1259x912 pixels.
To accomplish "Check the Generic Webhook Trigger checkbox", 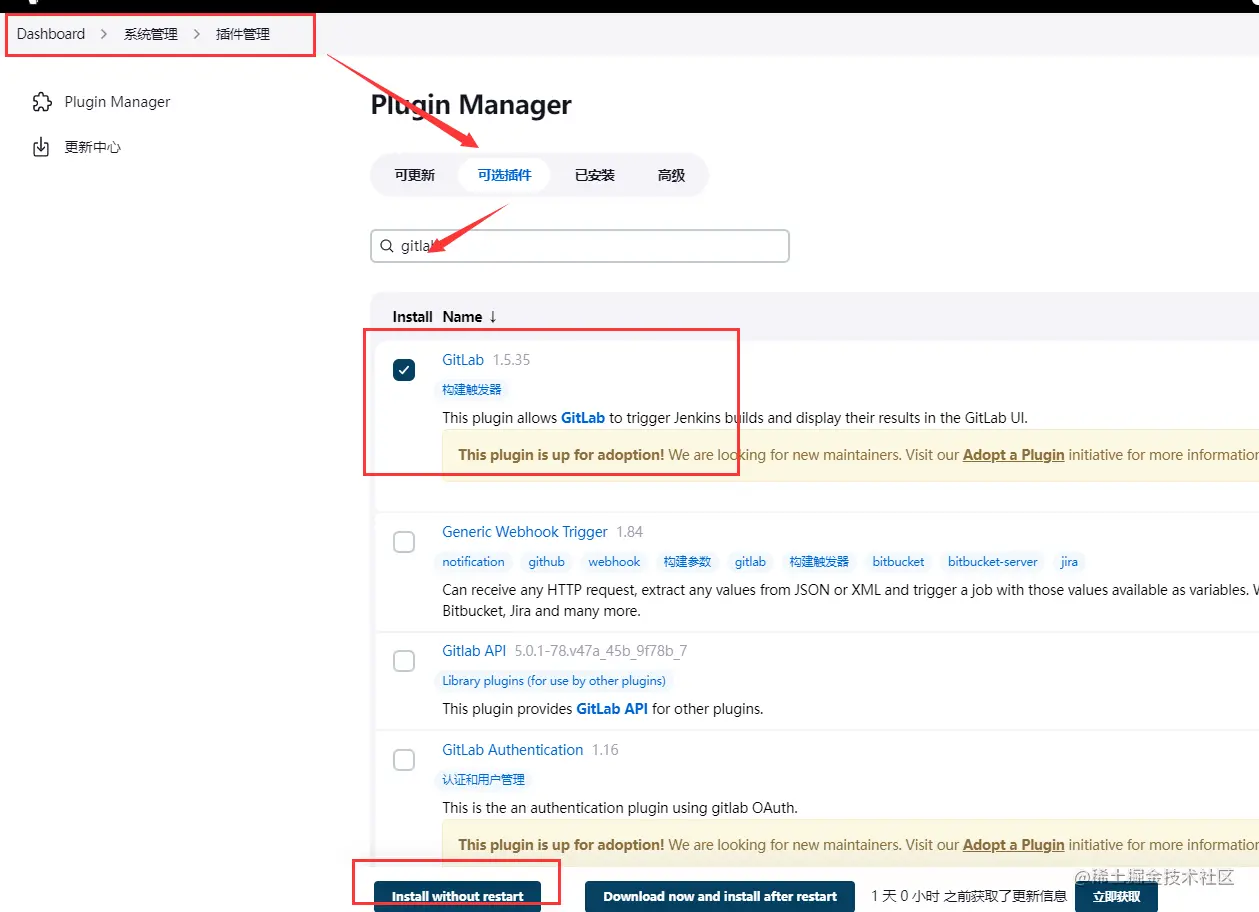I will [404, 542].
